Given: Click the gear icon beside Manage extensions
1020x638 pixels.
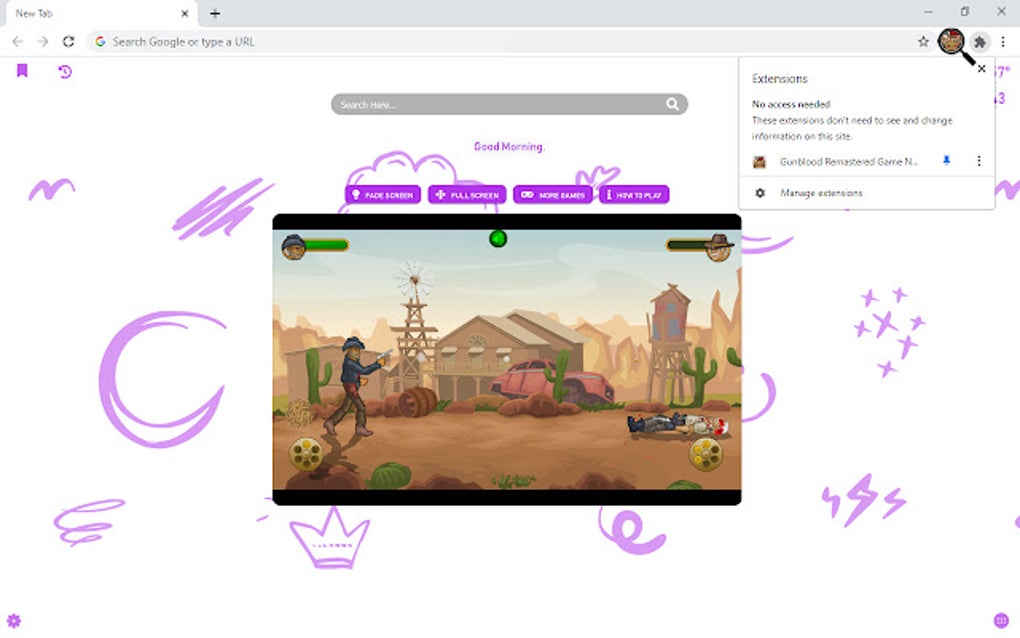Looking at the screenshot, I should click(760, 193).
